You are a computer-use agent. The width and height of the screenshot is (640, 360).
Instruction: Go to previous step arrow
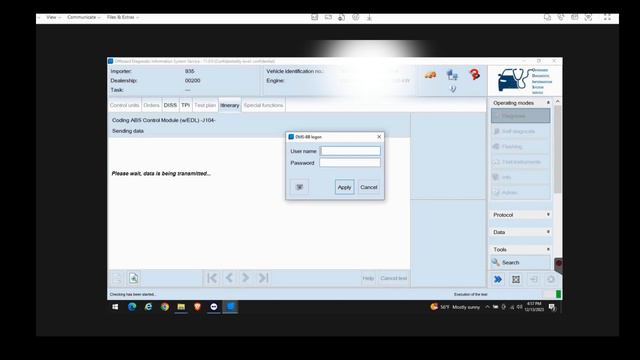(229, 278)
